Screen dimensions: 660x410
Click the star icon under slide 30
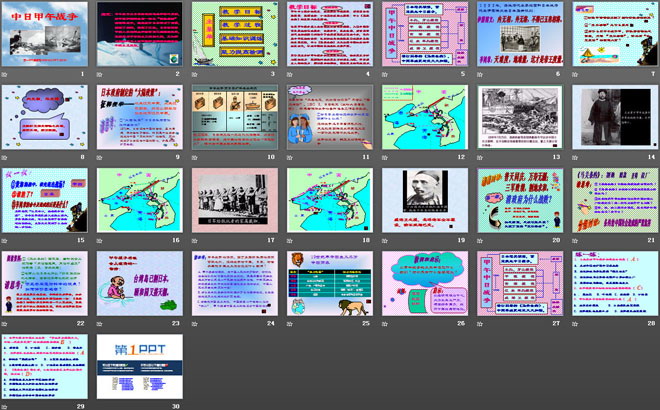click(100, 407)
